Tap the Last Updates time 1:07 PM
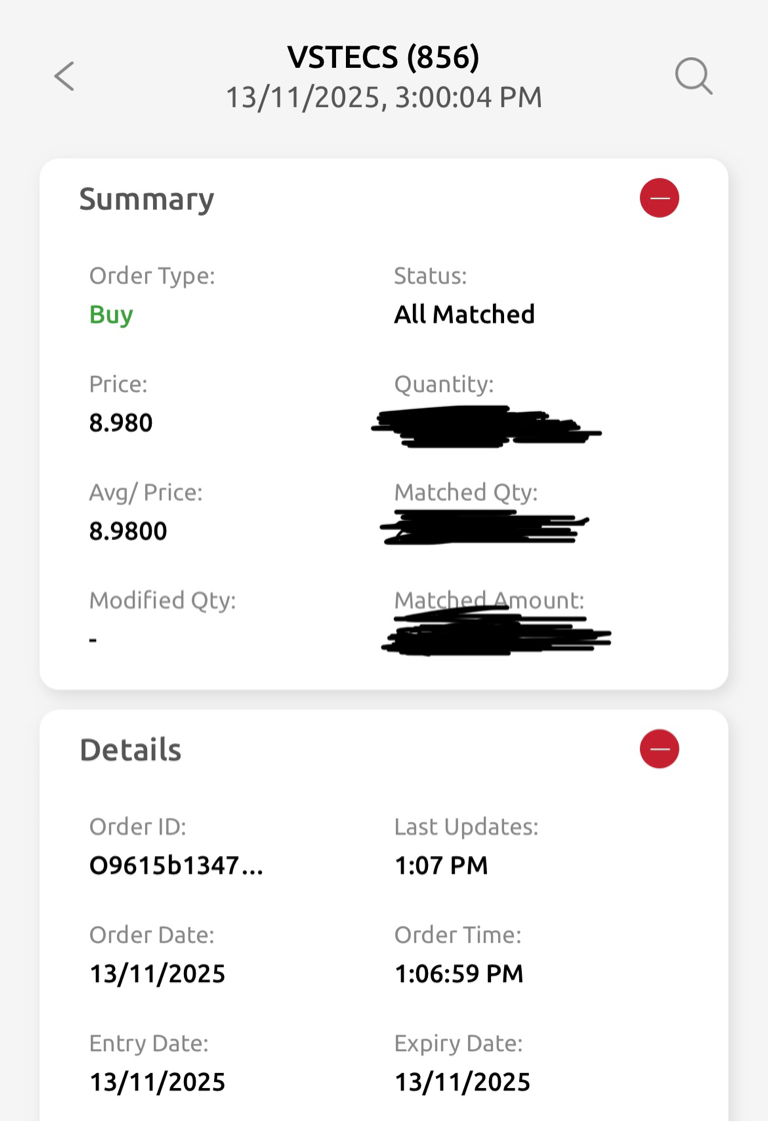 [x=441, y=866]
